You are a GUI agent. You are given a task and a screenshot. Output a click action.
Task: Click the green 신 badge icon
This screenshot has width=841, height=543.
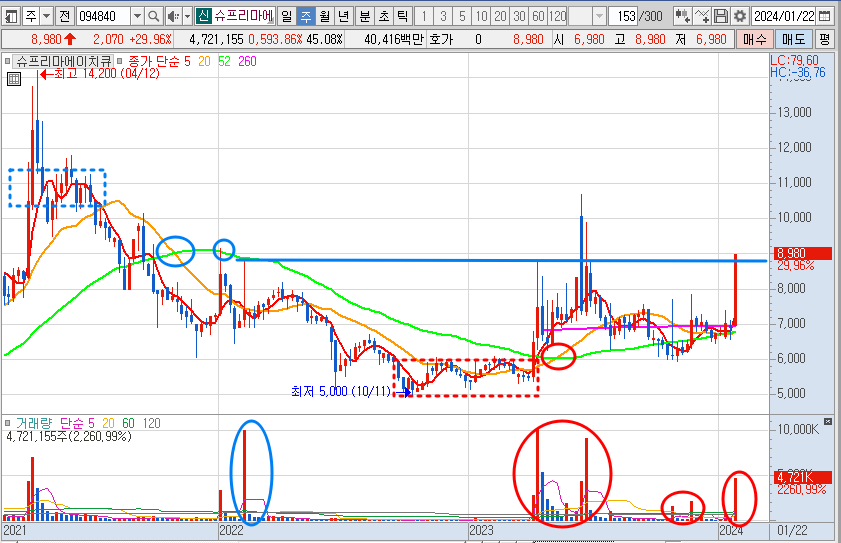(x=203, y=16)
